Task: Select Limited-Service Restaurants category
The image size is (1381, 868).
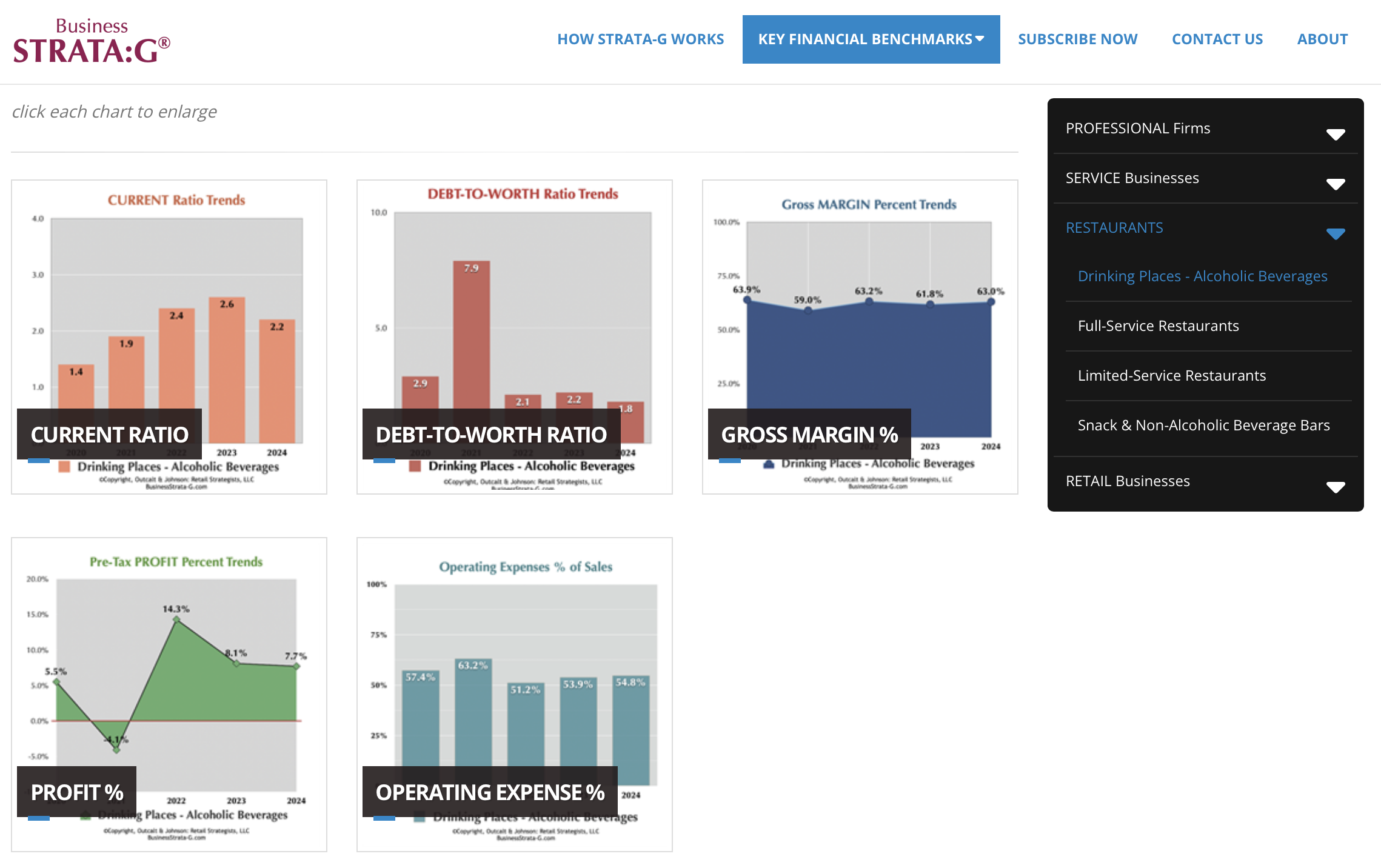Action: pyautogui.click(x=1171, y=376)
